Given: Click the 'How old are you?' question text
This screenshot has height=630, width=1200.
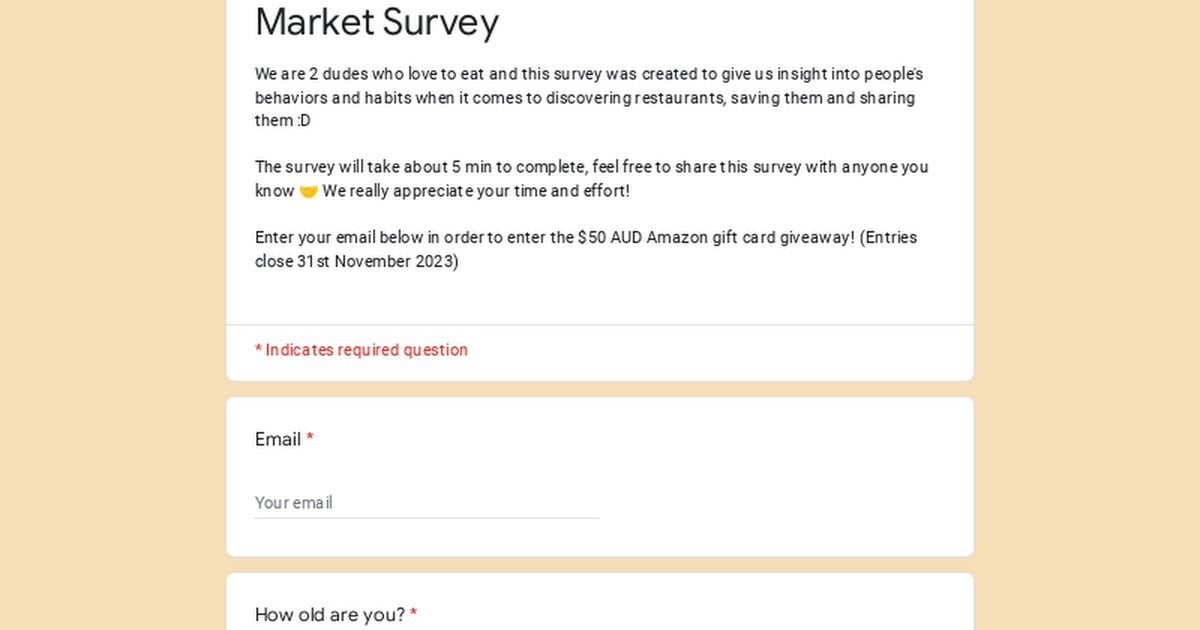Looking at the screenshot, I should pos(330,615).
